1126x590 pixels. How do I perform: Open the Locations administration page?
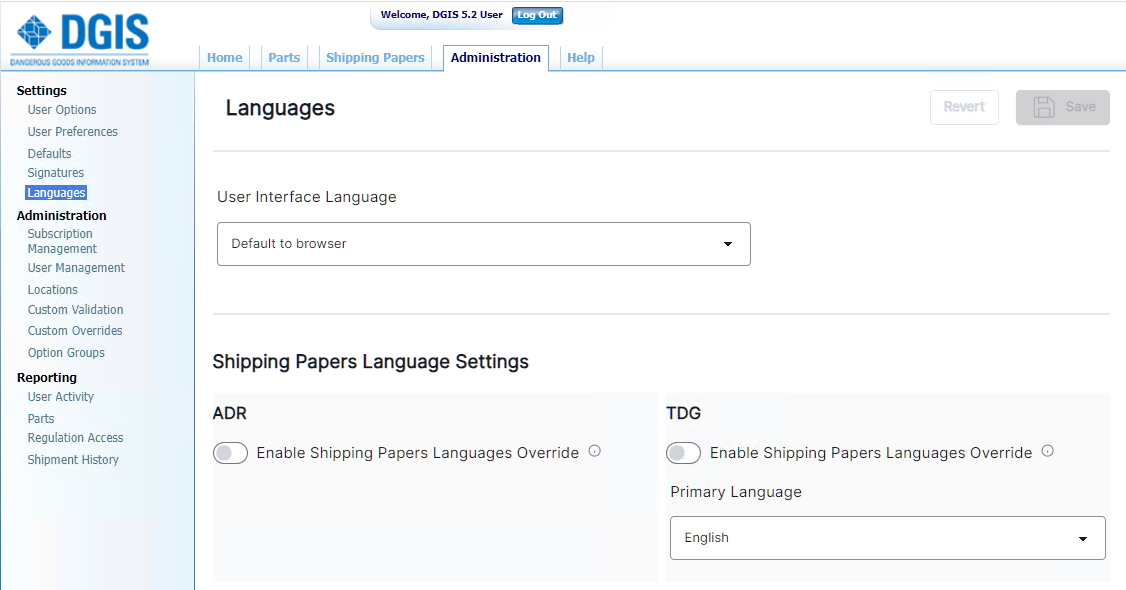point(52,289)
